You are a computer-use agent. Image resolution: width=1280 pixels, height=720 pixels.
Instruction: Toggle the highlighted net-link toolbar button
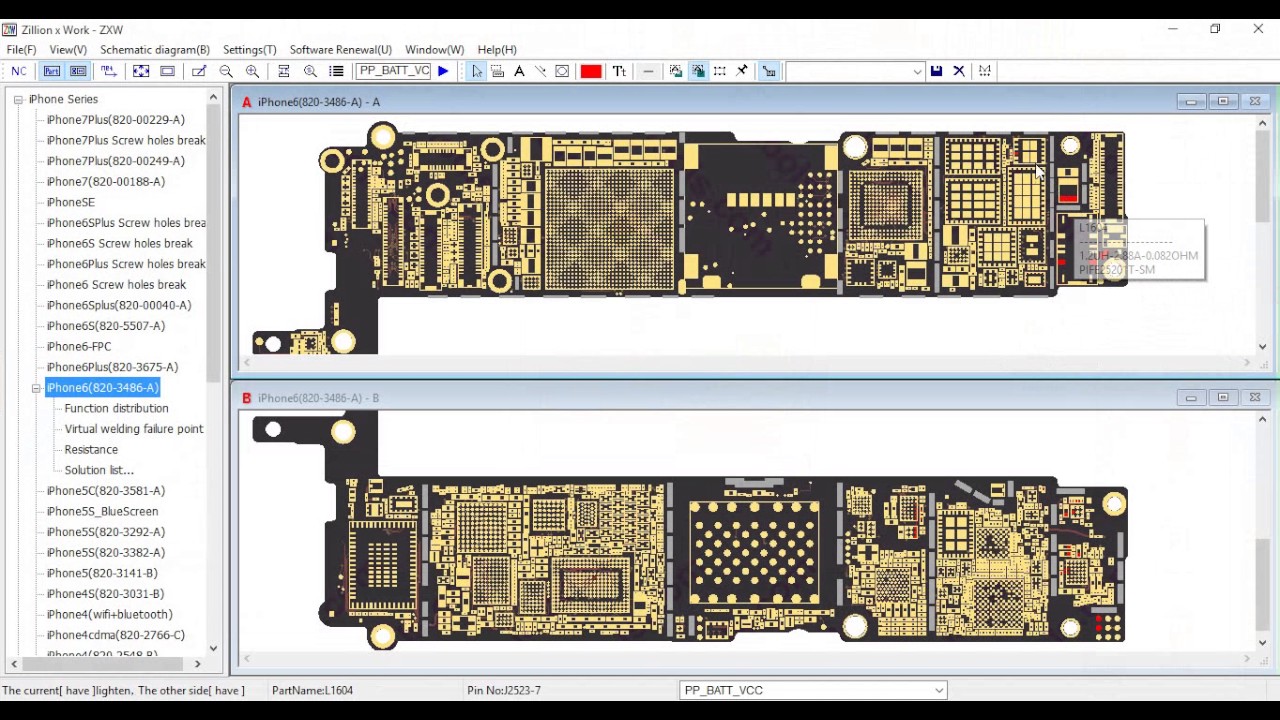pos(769,71)
